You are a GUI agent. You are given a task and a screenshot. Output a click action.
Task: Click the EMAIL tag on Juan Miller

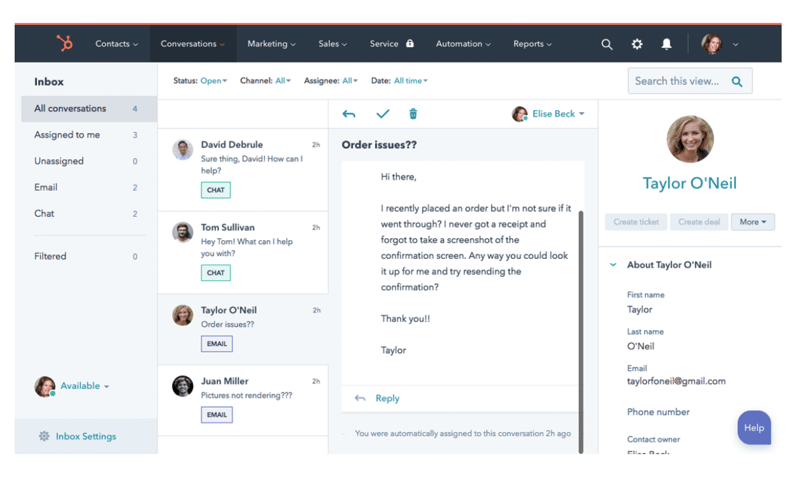216,415
